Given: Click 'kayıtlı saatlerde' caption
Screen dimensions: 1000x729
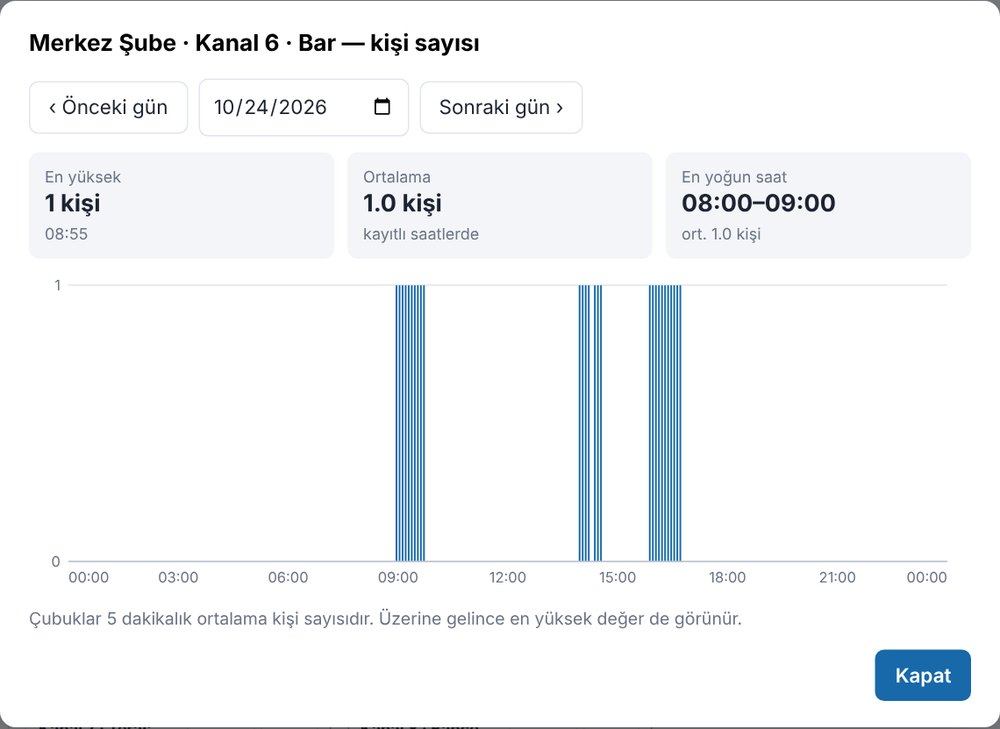Looking at the screenshot, I should coord(421,234).
